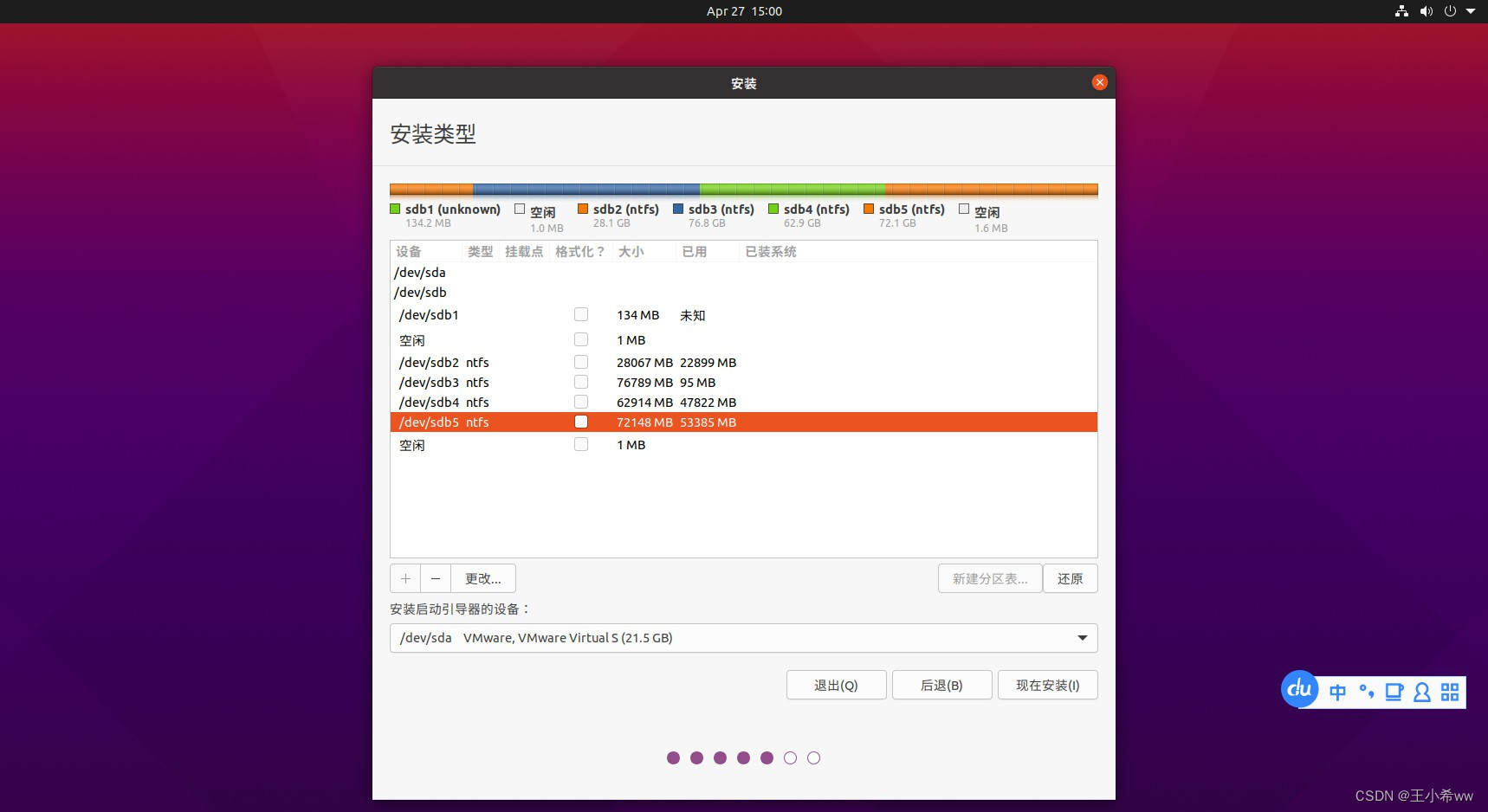Click the sdb2 (ntfs) legend color swatch
1488x812 pixels.
[x=583, y=209]
